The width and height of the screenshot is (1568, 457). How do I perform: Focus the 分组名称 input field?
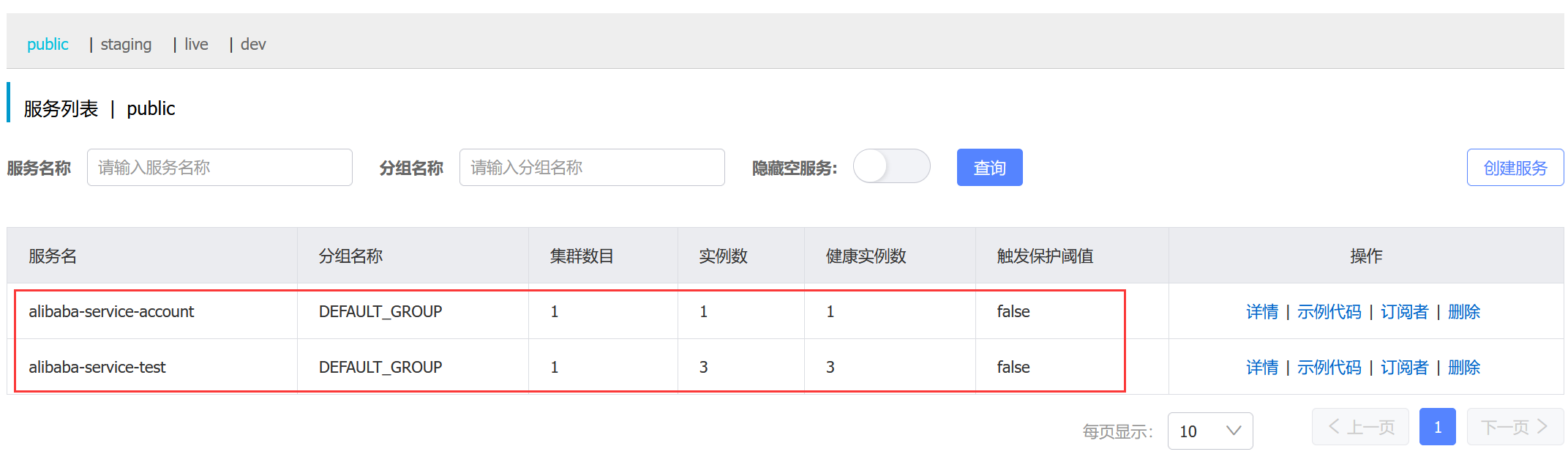[x=592, y=168]
